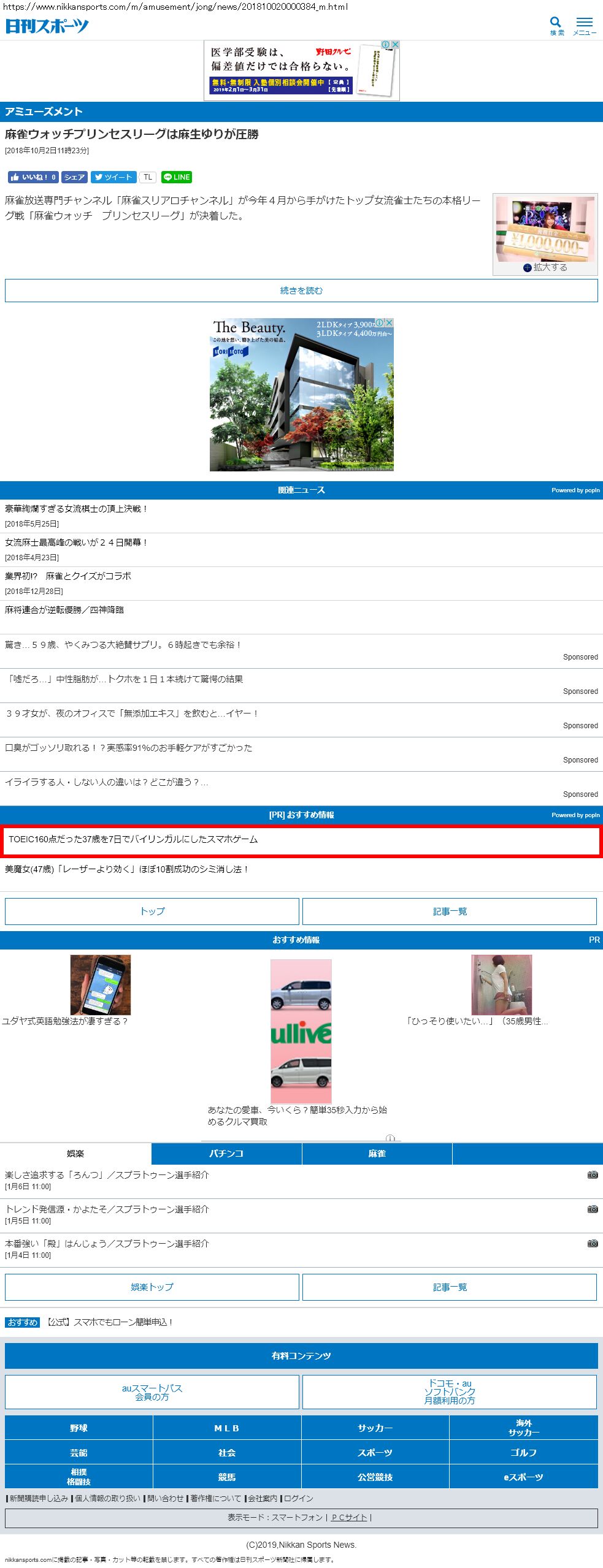Click the Facebook like button
This screenshot has height=1568, width=603.
[x=33, y=177]
